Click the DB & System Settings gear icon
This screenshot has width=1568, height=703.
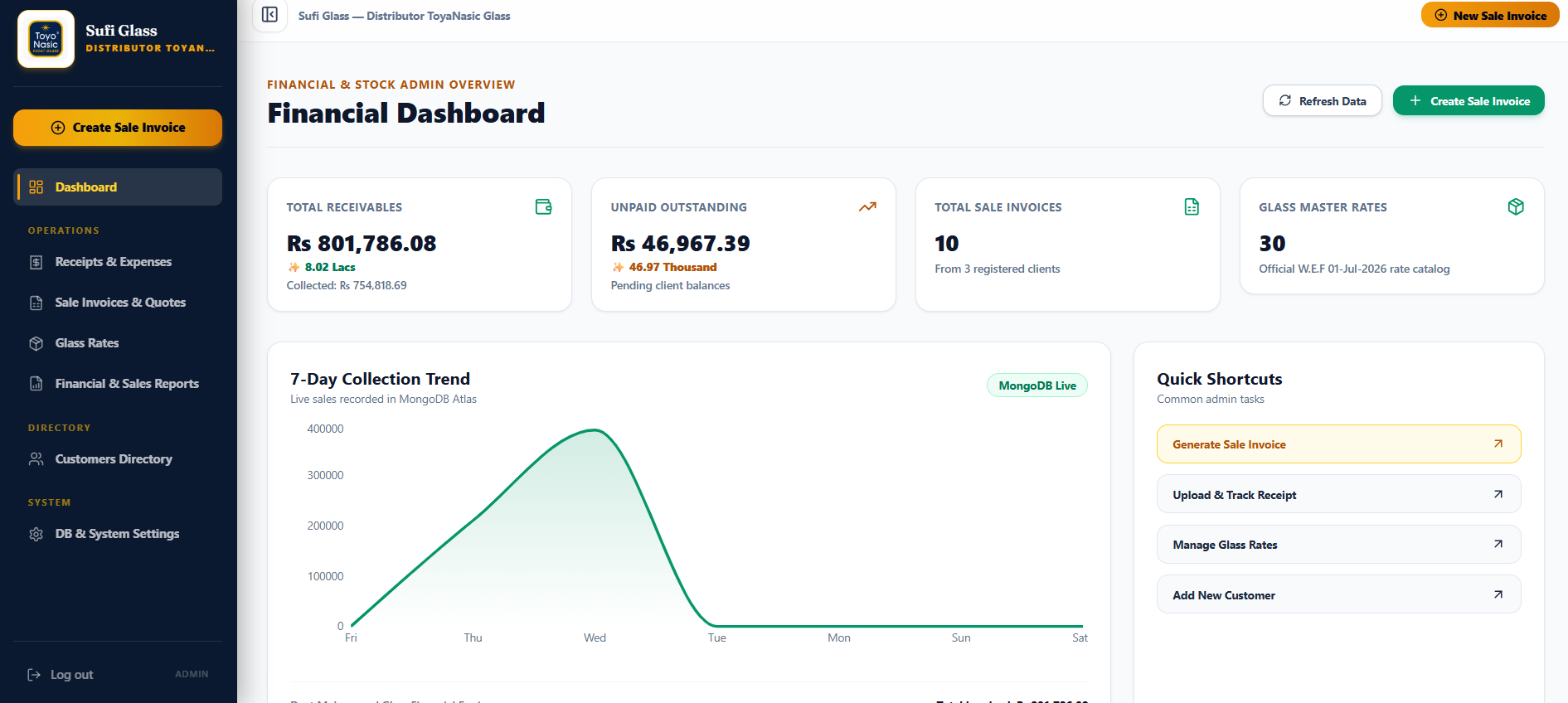pos(36,534)
